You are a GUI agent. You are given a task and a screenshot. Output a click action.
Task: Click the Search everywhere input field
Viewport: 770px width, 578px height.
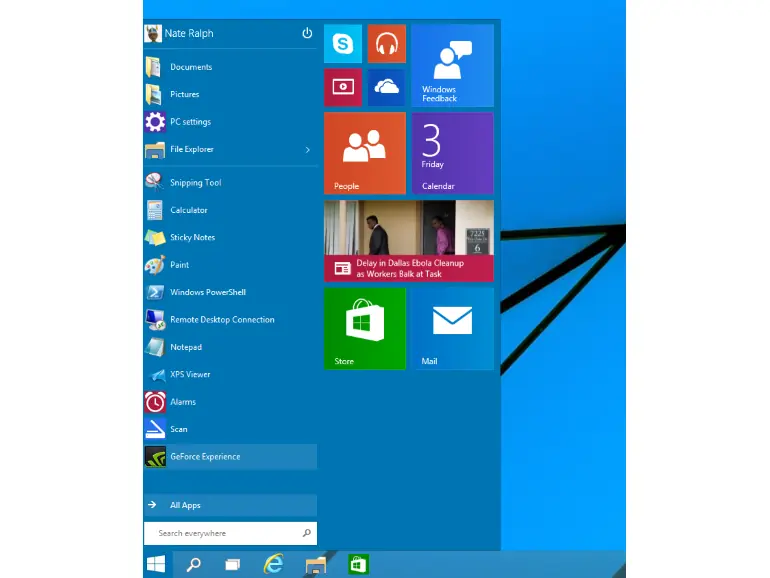point(230,533)
